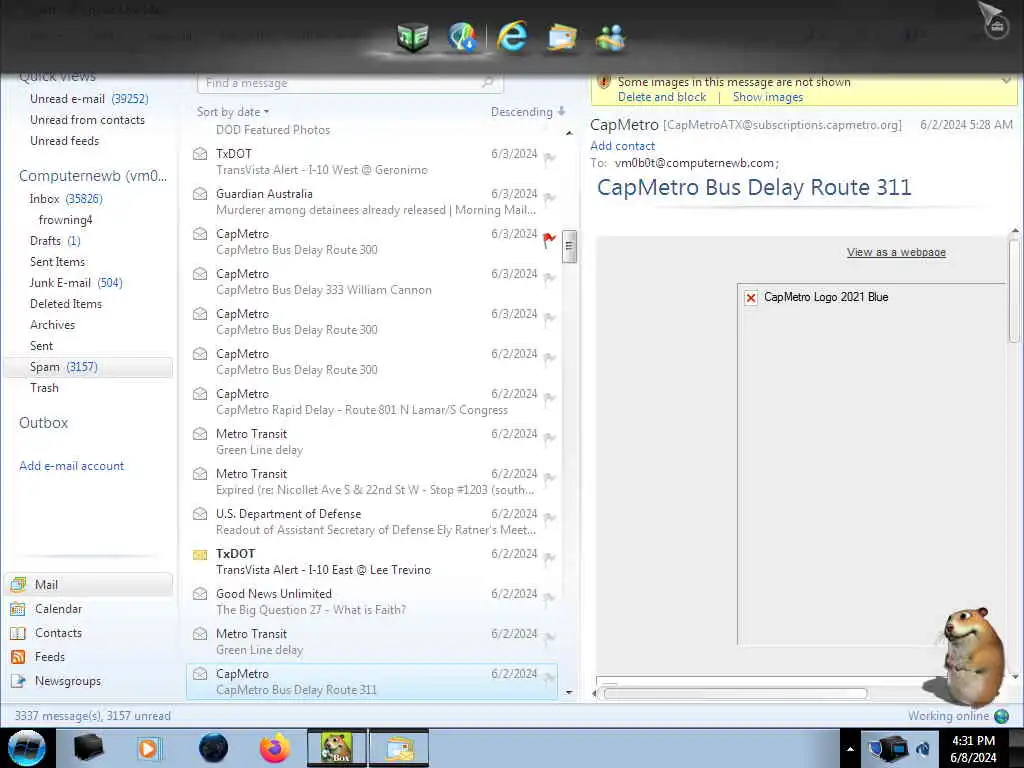Image resolution: width=1024 pixels, height=768 pixels.
Task: Open the media player taskbar icon
Action: tap(149, 748)
